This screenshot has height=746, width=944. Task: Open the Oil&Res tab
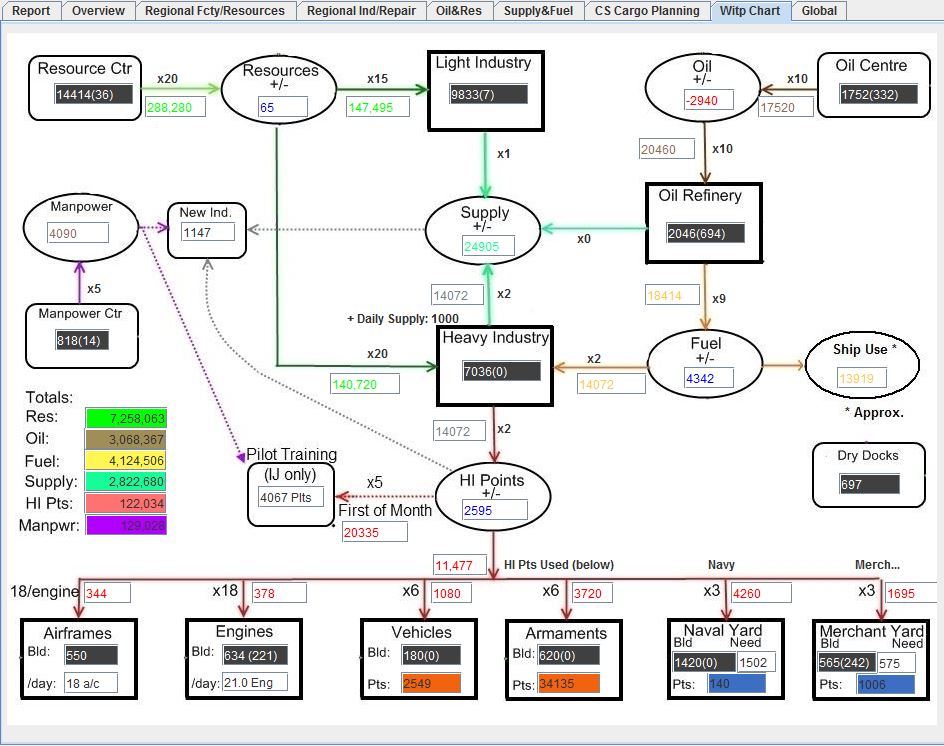tap(459, 11)
